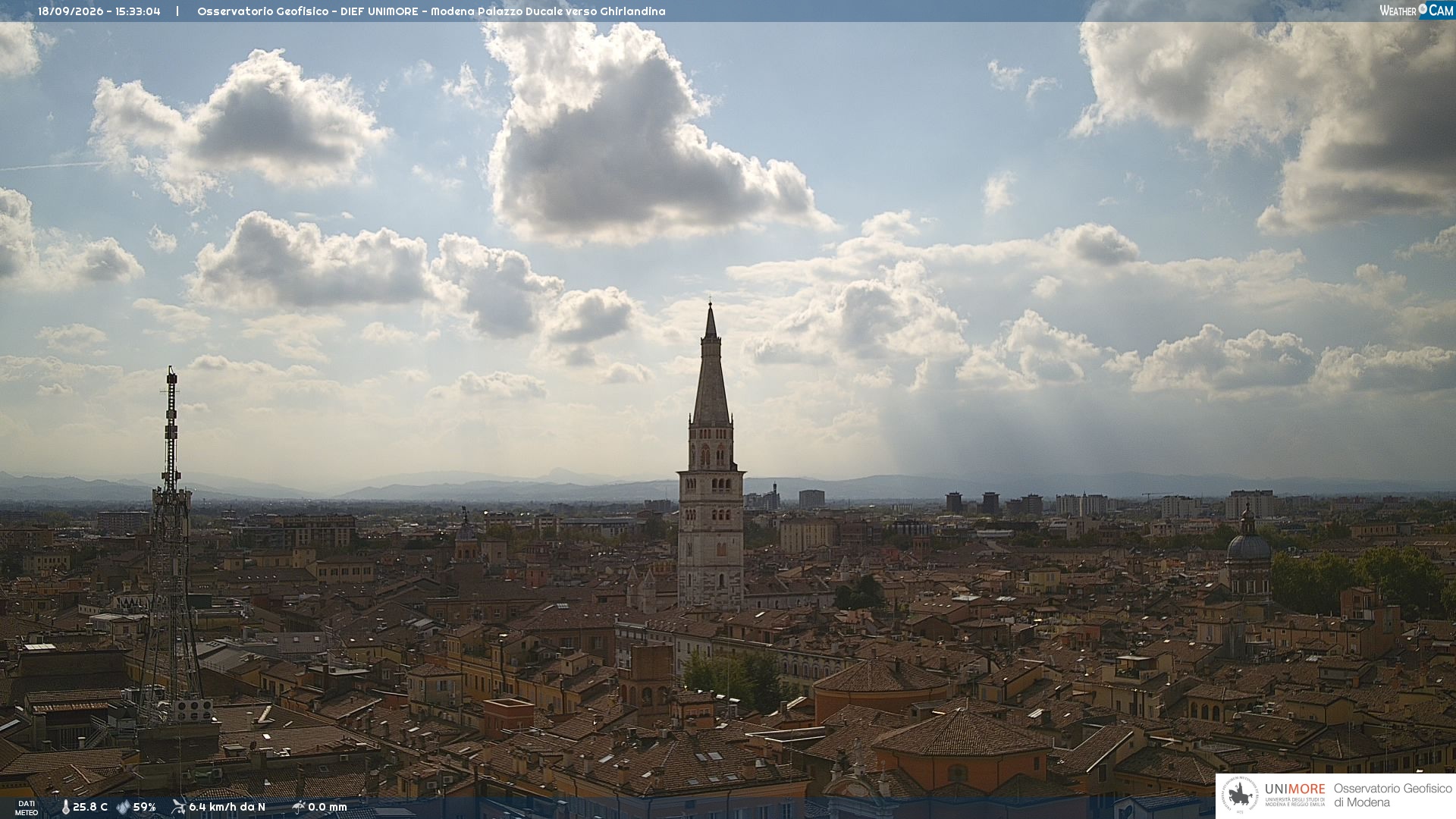The height and width of the screenshot is (819, 1456).
Task: Click the rain umbrella precipitation icon
Action: point(298,807)
